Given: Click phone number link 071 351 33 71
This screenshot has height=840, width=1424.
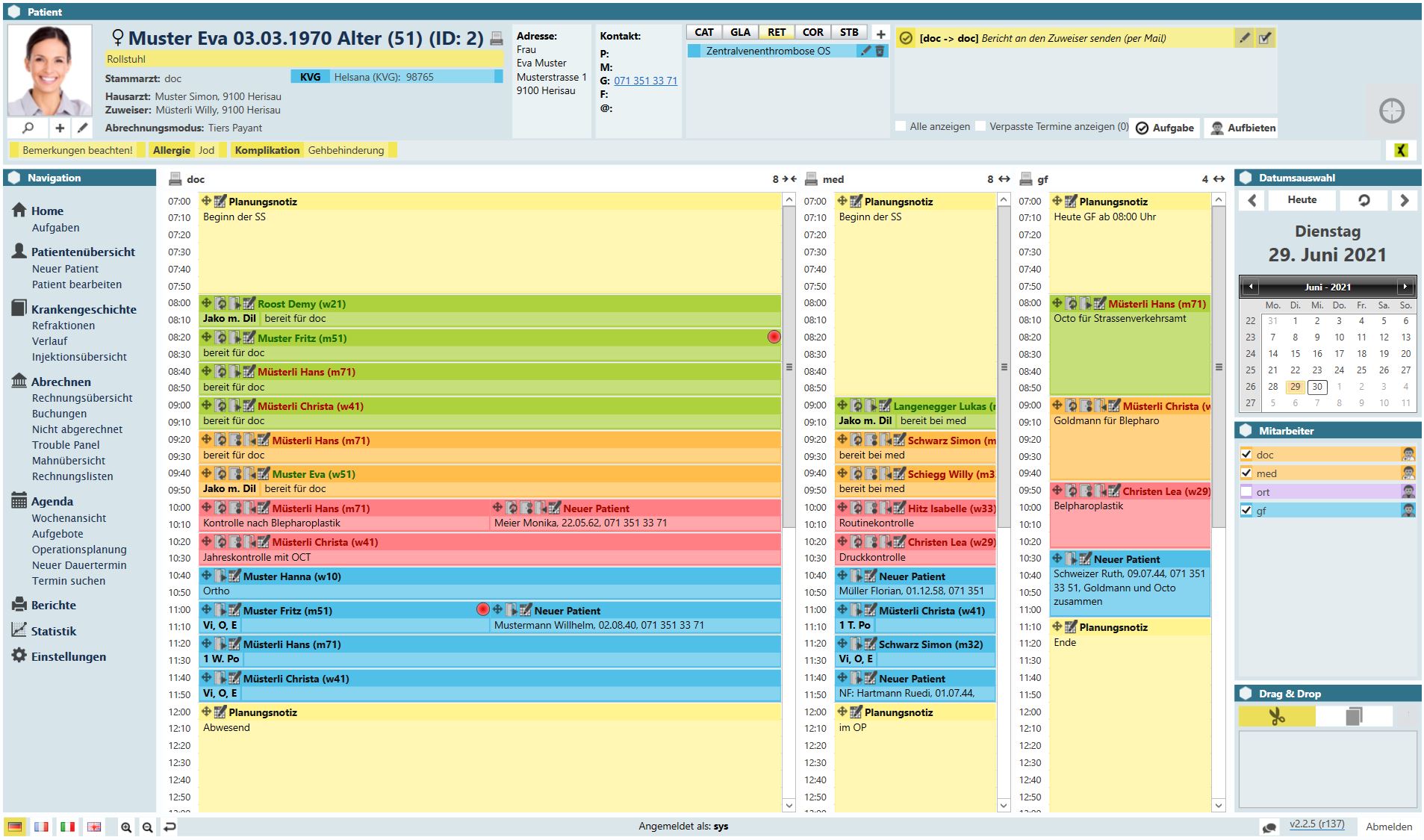Looking at the screenshot, I should pyautogui.click(x=645, y=81).
